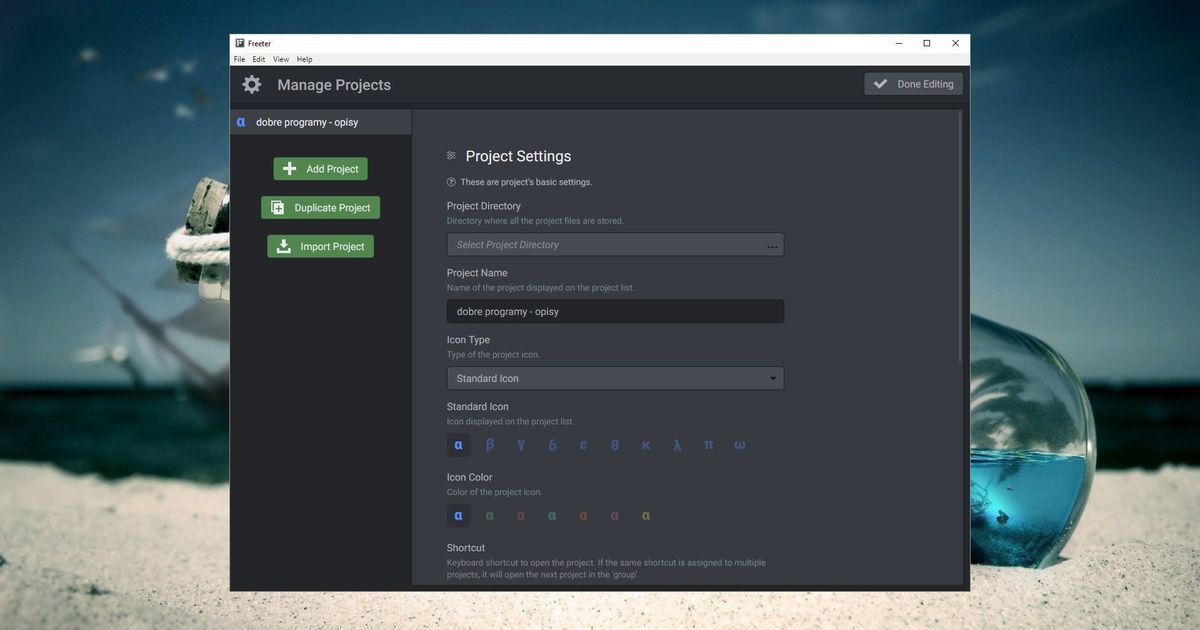This screenshot has height=630, width=1200.
Task: Select the lambda standard icon
Action: coord(677,445)
